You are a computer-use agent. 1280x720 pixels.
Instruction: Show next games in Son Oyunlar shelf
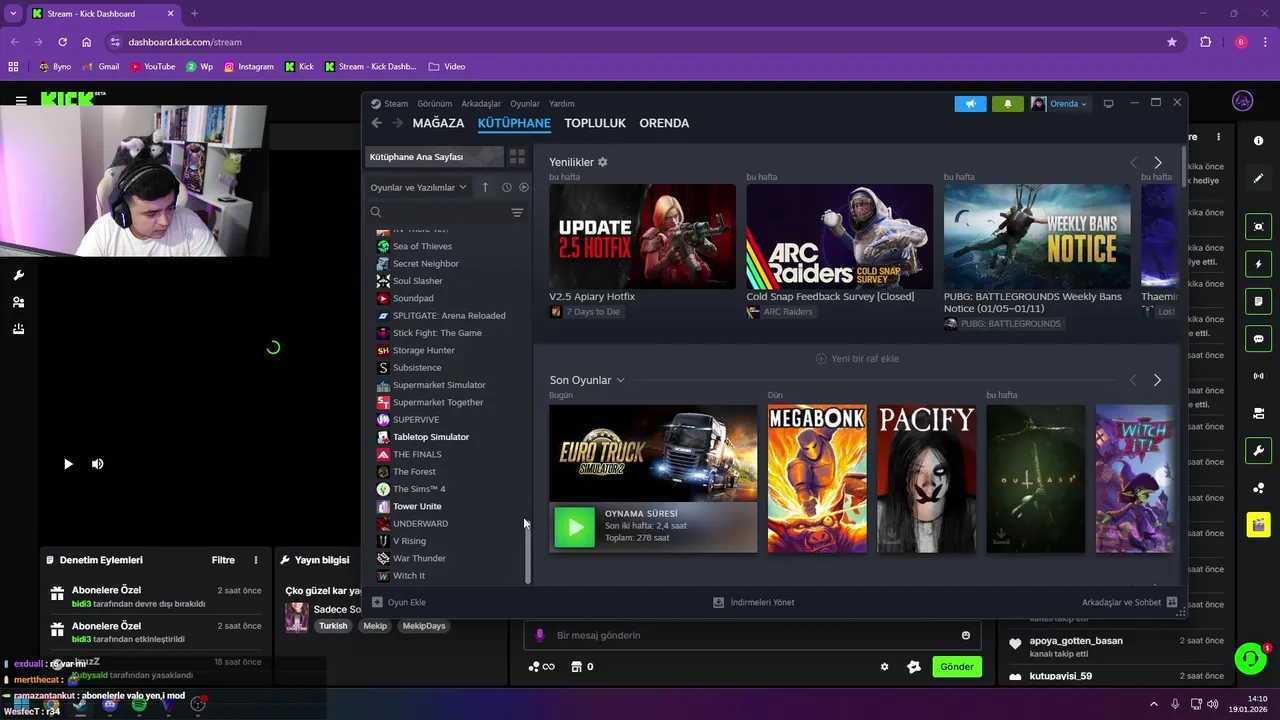(x=1158, y=380)
